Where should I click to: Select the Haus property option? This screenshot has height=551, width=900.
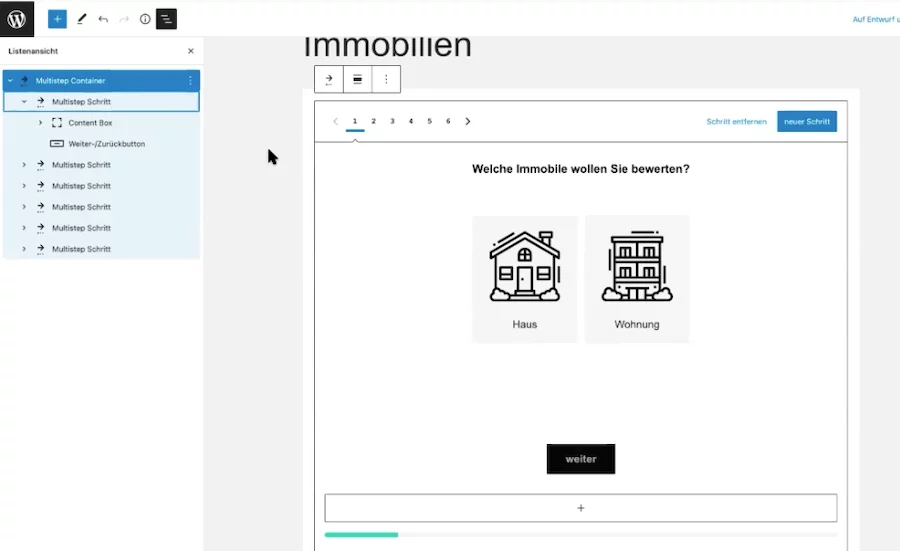(525, 279)
